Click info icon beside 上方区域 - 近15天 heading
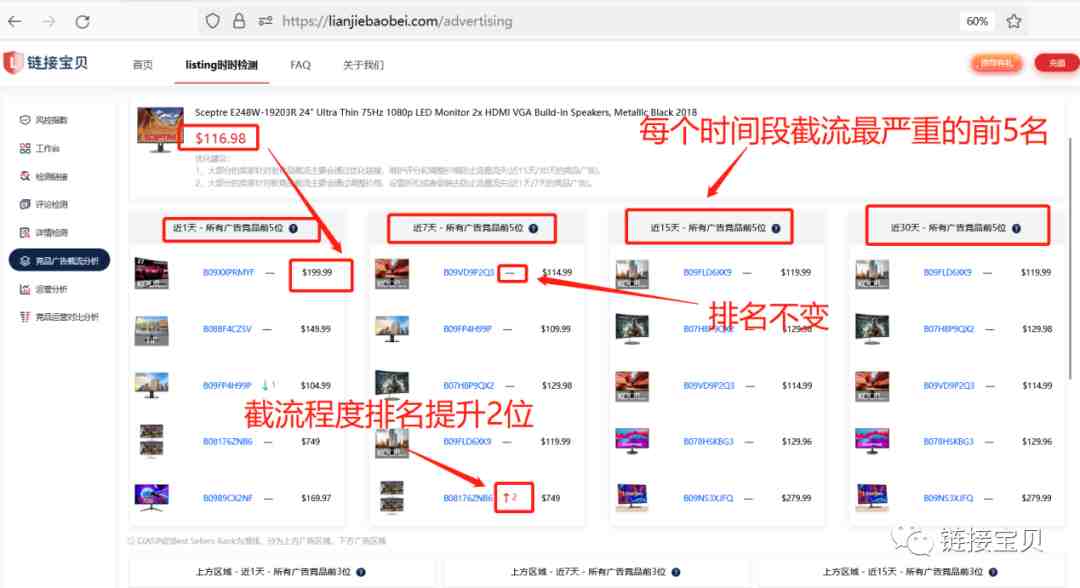 pos(993,572)
